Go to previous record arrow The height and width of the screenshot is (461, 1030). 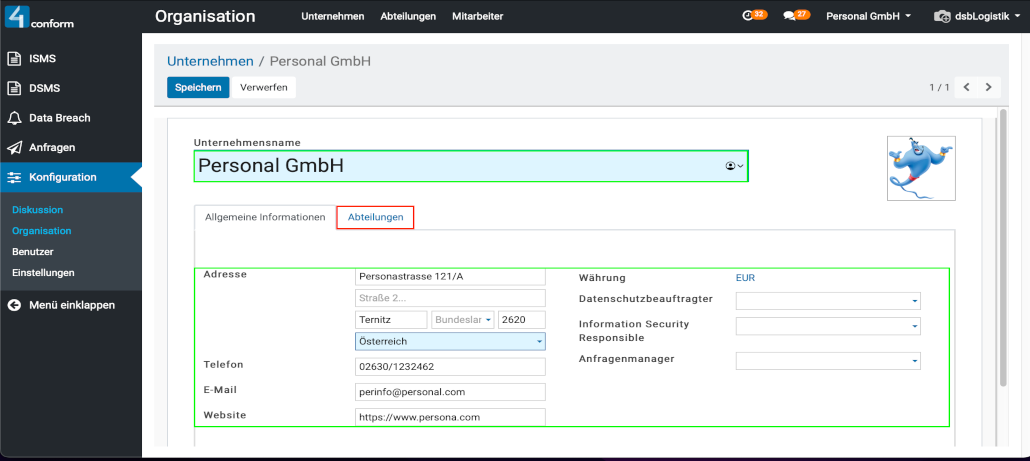coord(967,88)
